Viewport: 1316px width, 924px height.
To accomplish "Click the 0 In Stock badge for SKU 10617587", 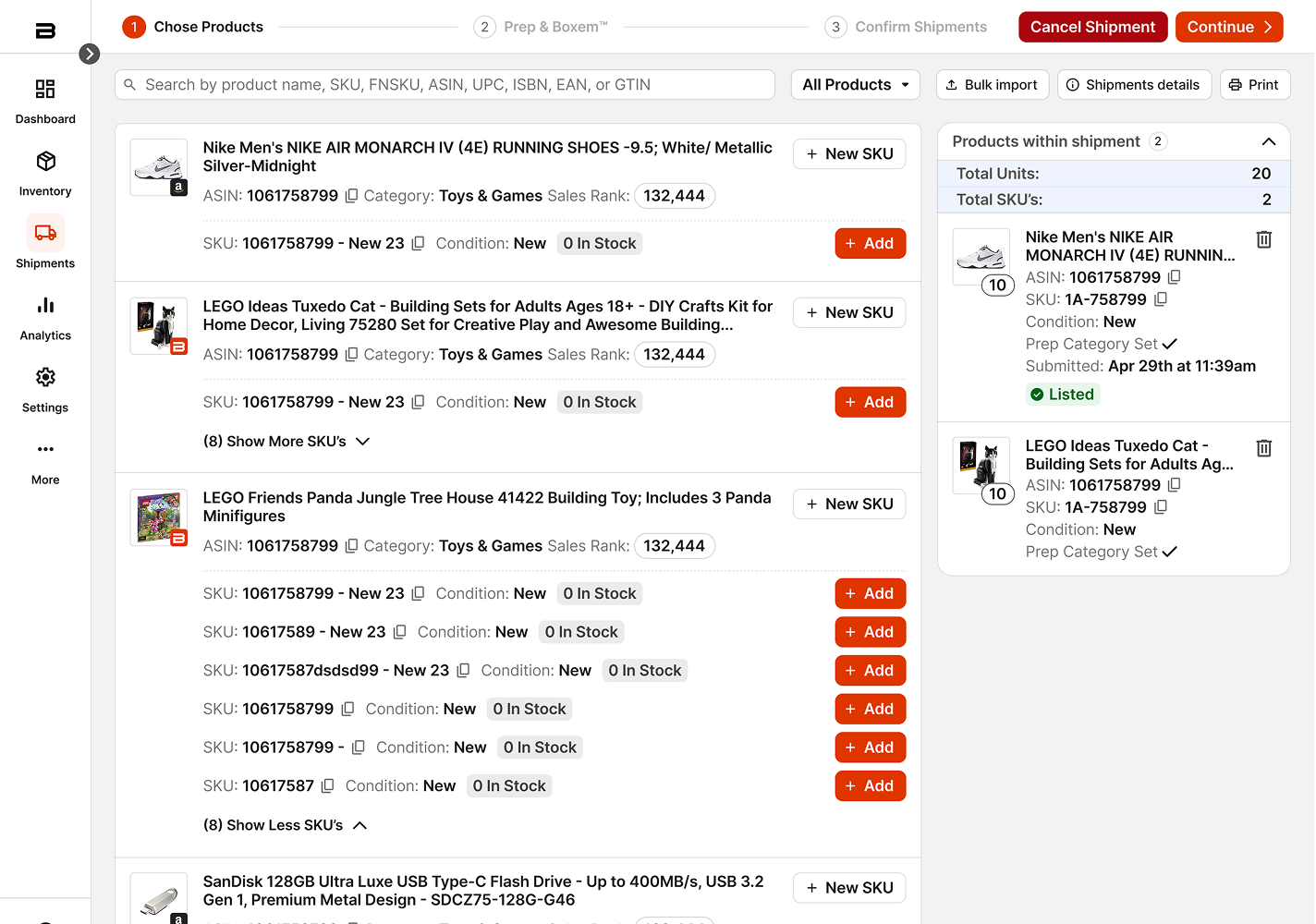I will (509, 786).
